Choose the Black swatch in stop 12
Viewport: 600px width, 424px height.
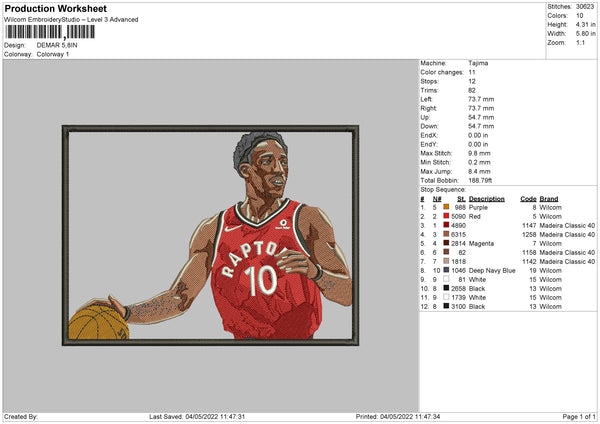(445, 306)
